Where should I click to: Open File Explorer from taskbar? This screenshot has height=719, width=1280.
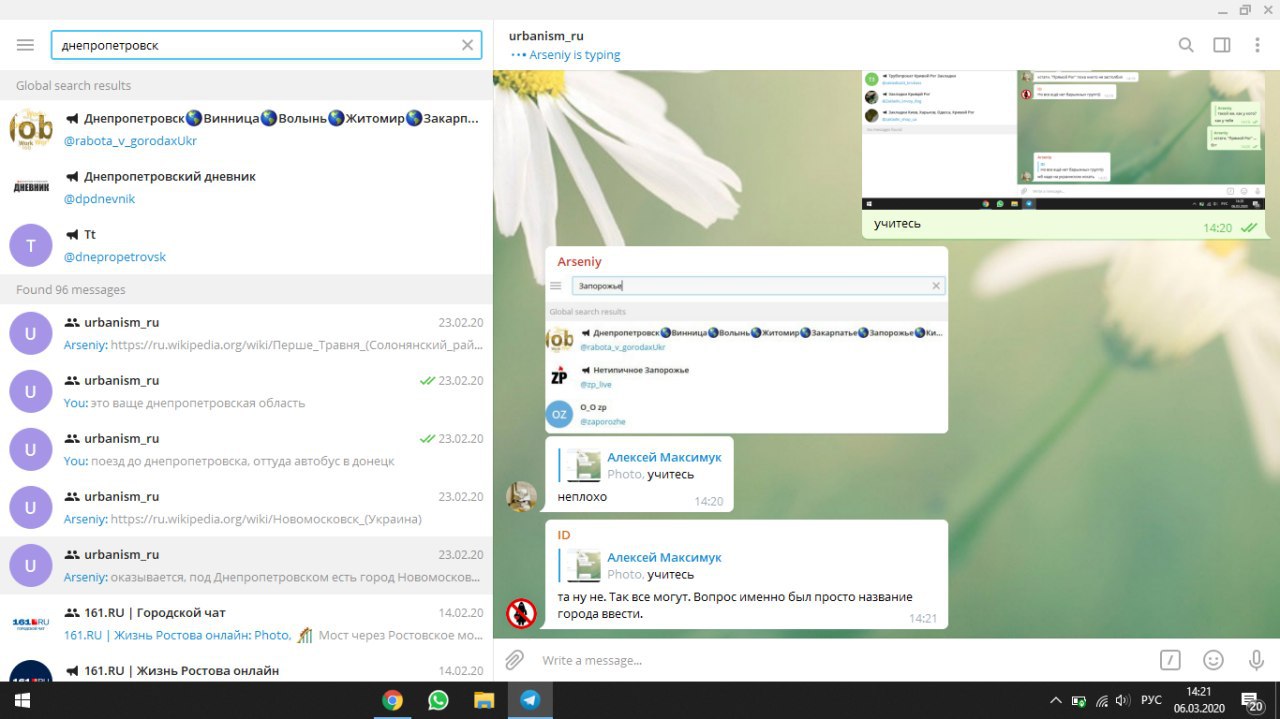coord(484,701)
